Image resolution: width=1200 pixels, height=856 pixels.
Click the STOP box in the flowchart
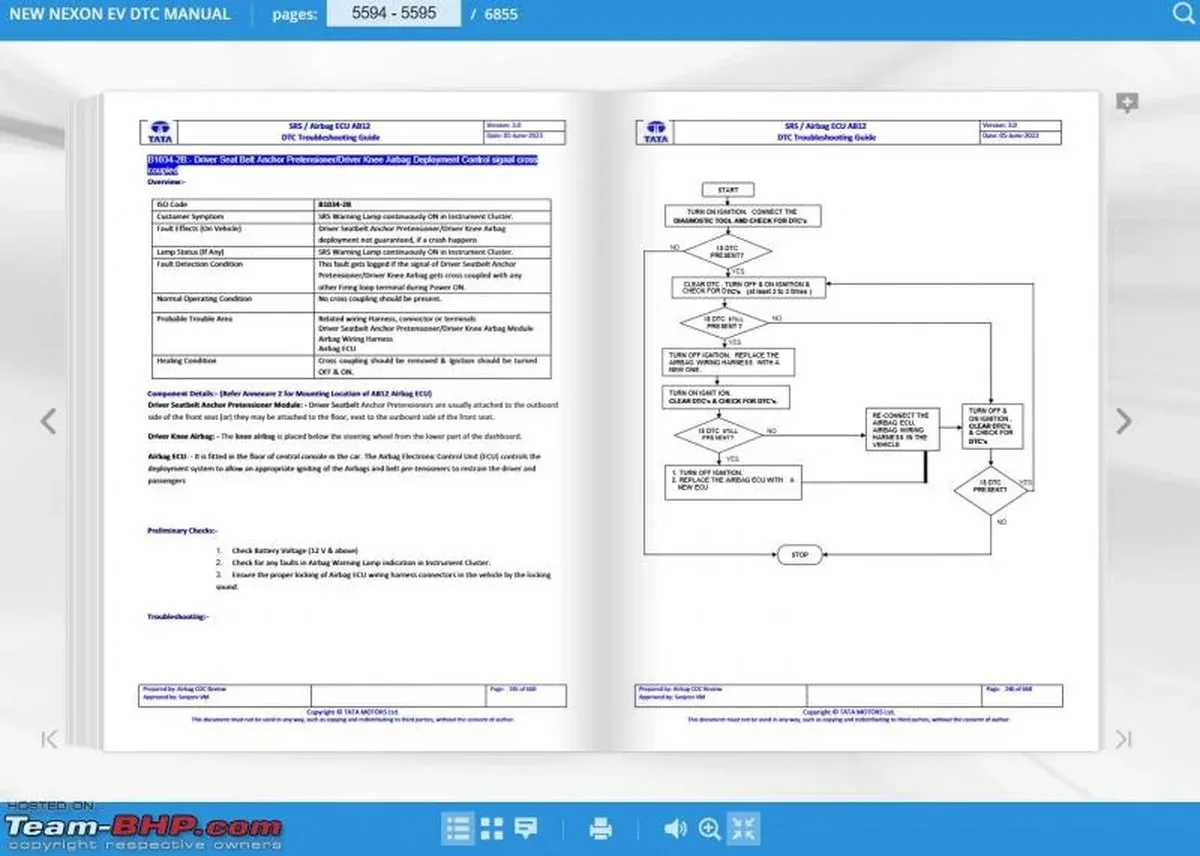(800, 554)
